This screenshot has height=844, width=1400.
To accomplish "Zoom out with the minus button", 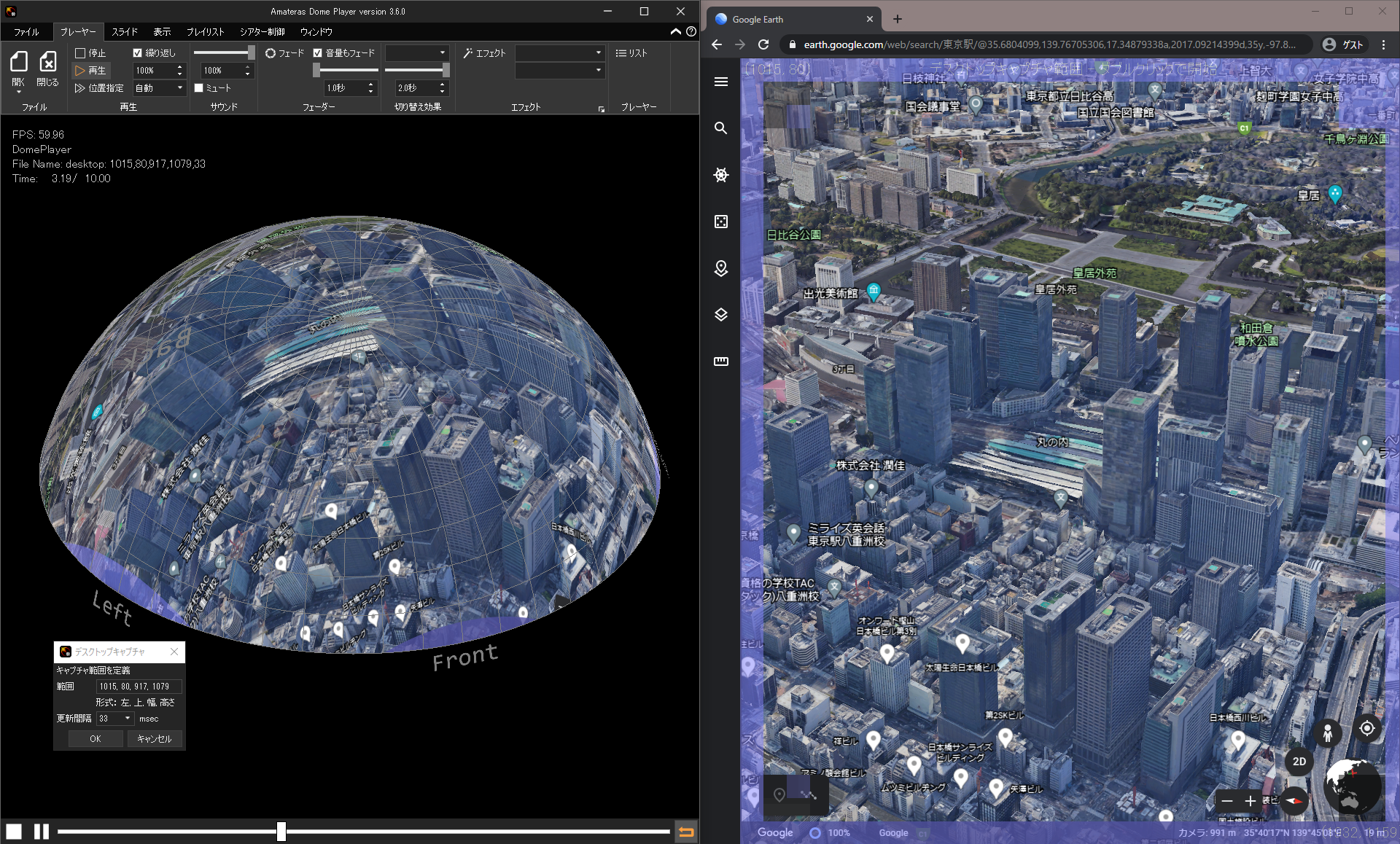I will 1227,801.
